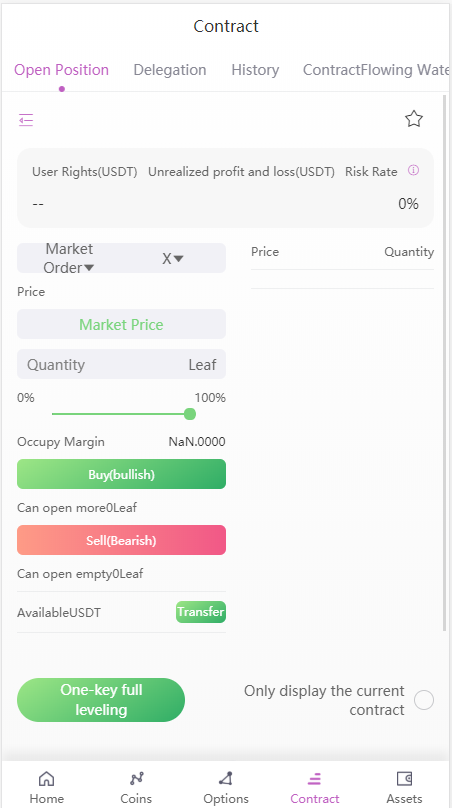Click the Buy(bullish) button

click(122, 474)
